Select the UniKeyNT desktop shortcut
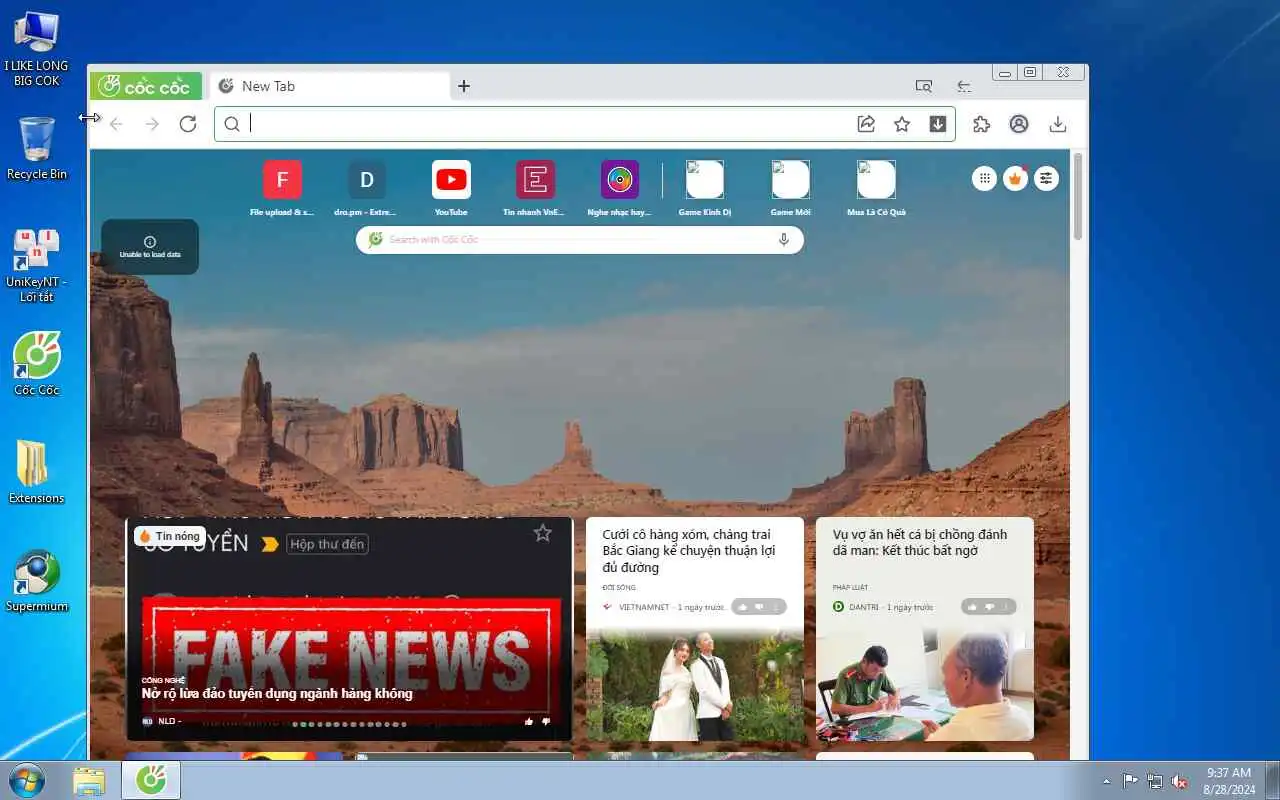The image size is (1280, 800). click(37, 266)
